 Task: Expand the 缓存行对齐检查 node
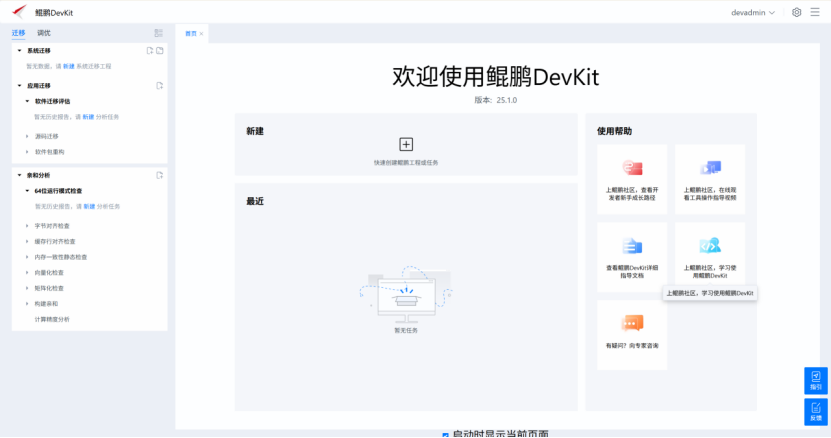[28, 241]
